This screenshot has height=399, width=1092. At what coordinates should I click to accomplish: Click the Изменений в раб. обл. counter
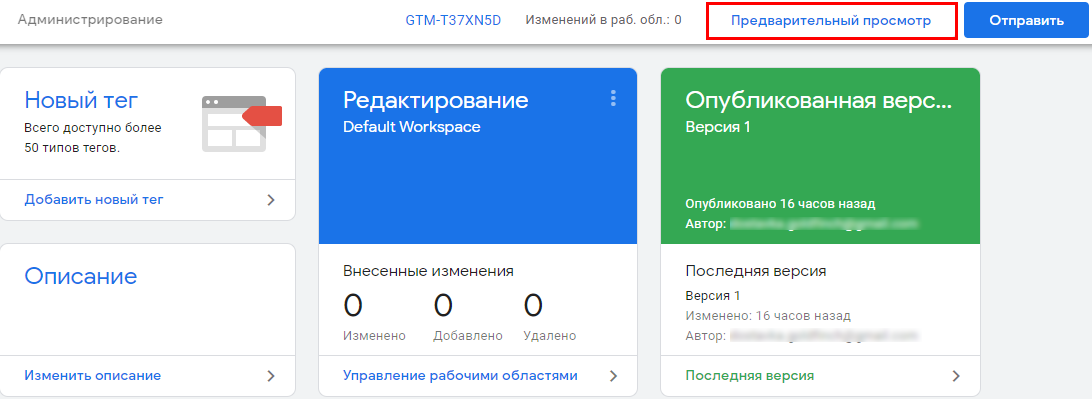603,20
